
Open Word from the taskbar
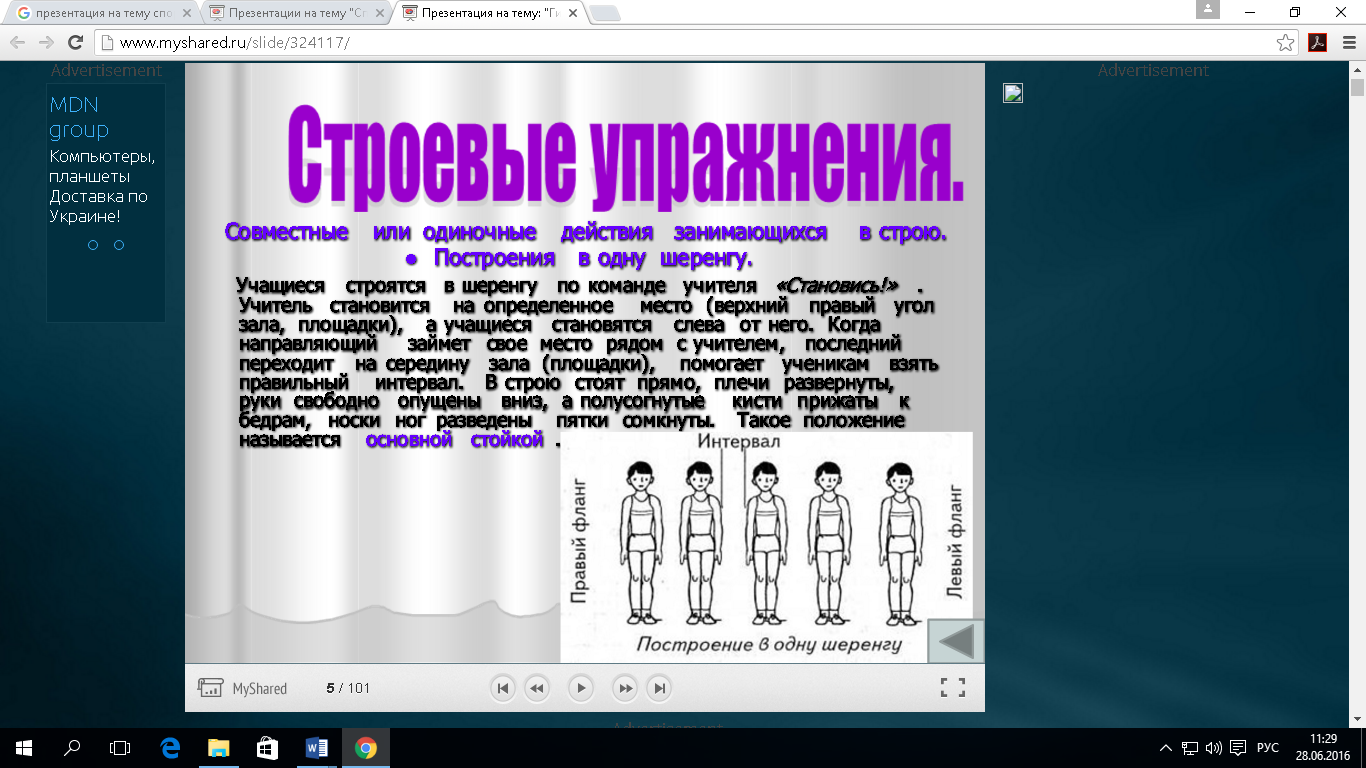point(317,747)
